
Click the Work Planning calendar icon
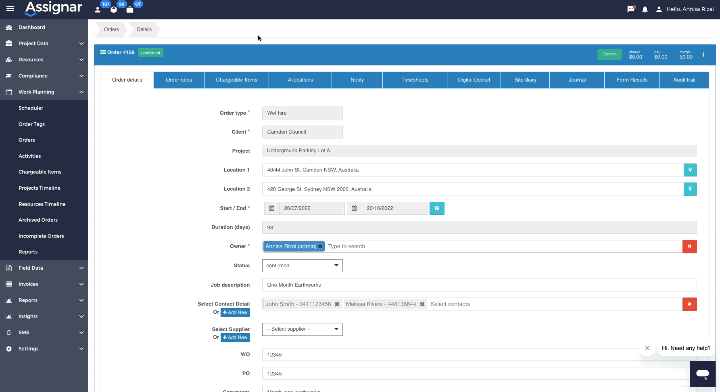coord(9,92)
